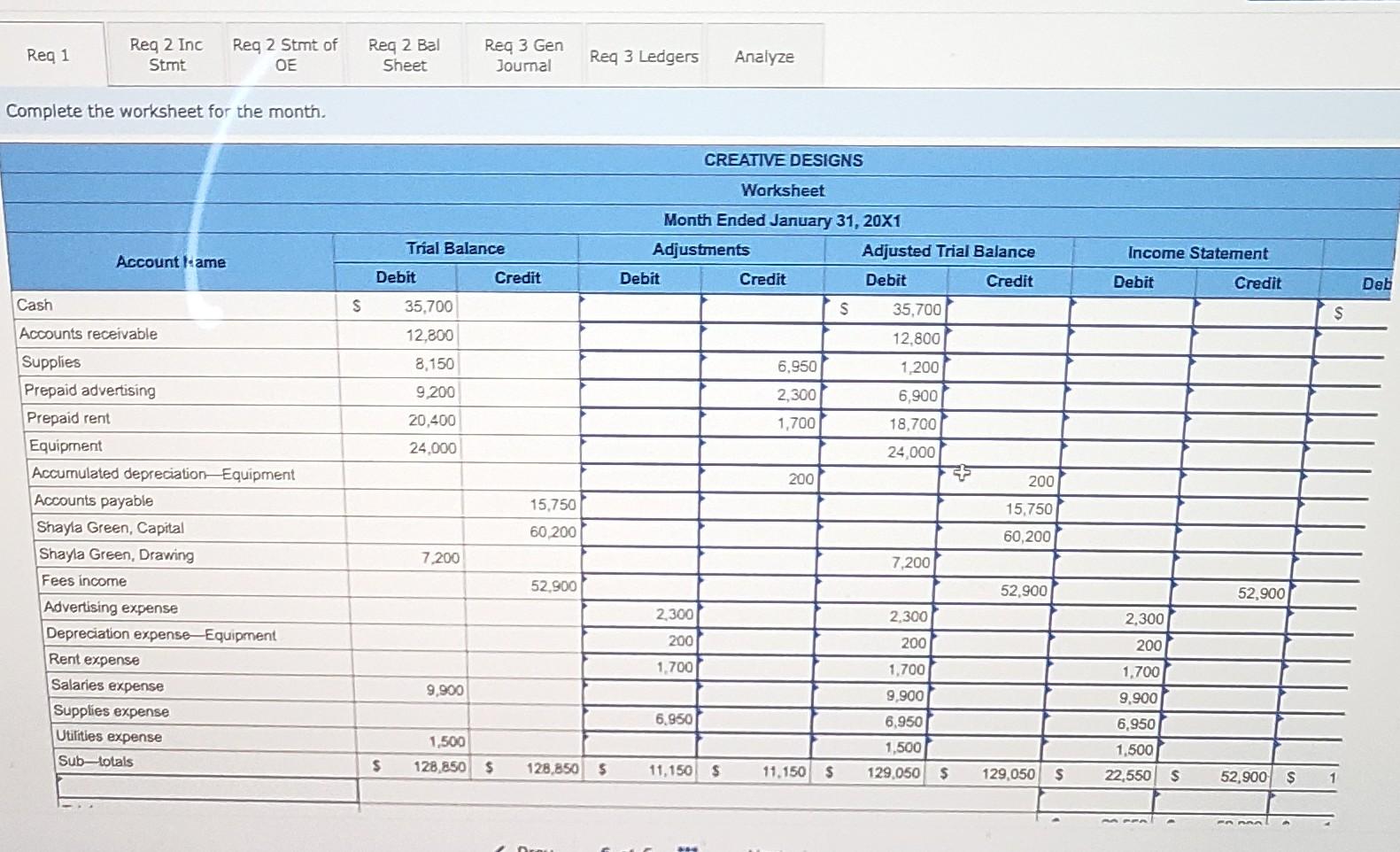Click the Adjustments Debit cell for Cash

tap(640, 308)
